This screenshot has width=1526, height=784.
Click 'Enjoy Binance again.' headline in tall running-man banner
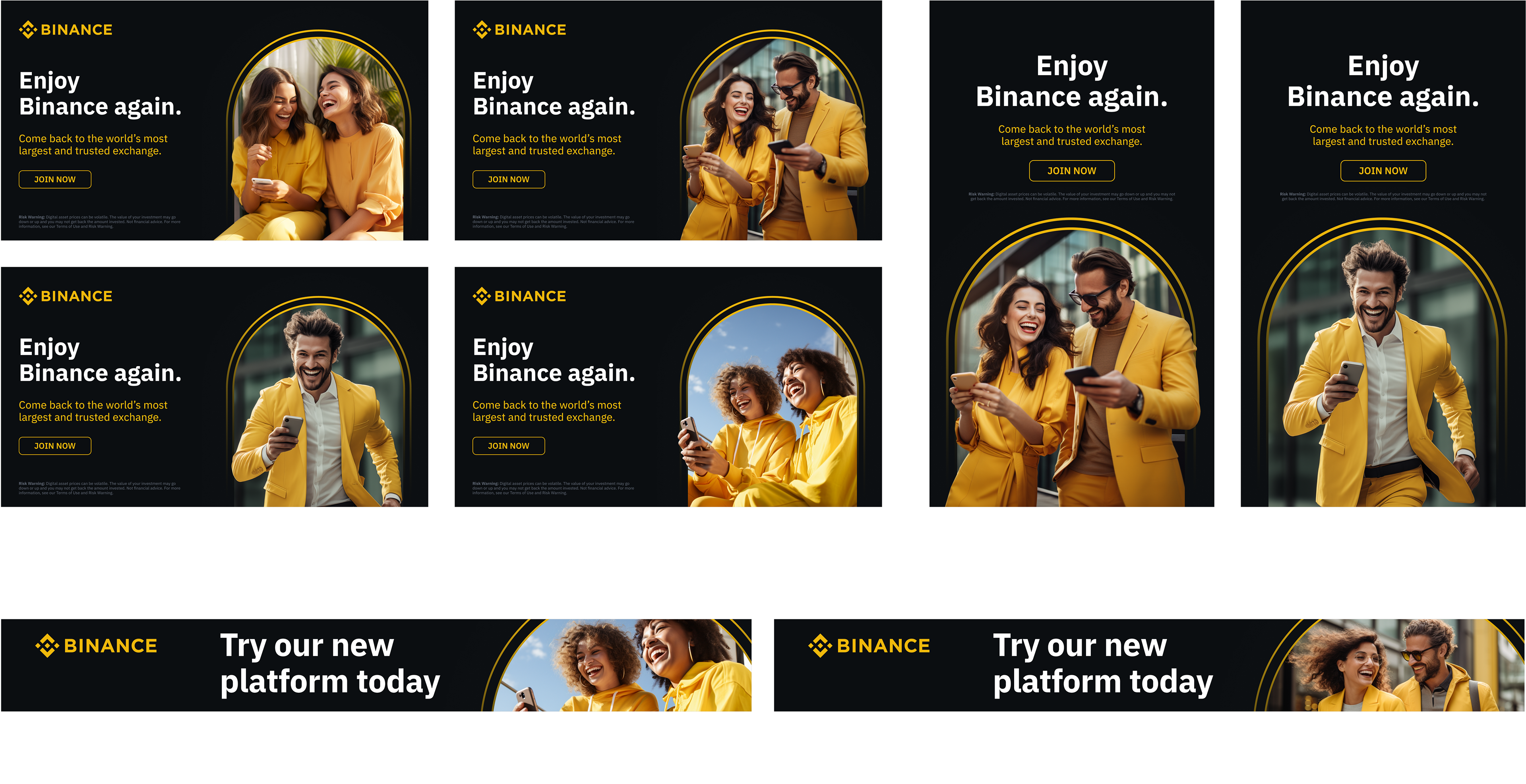click(1383, 81)
